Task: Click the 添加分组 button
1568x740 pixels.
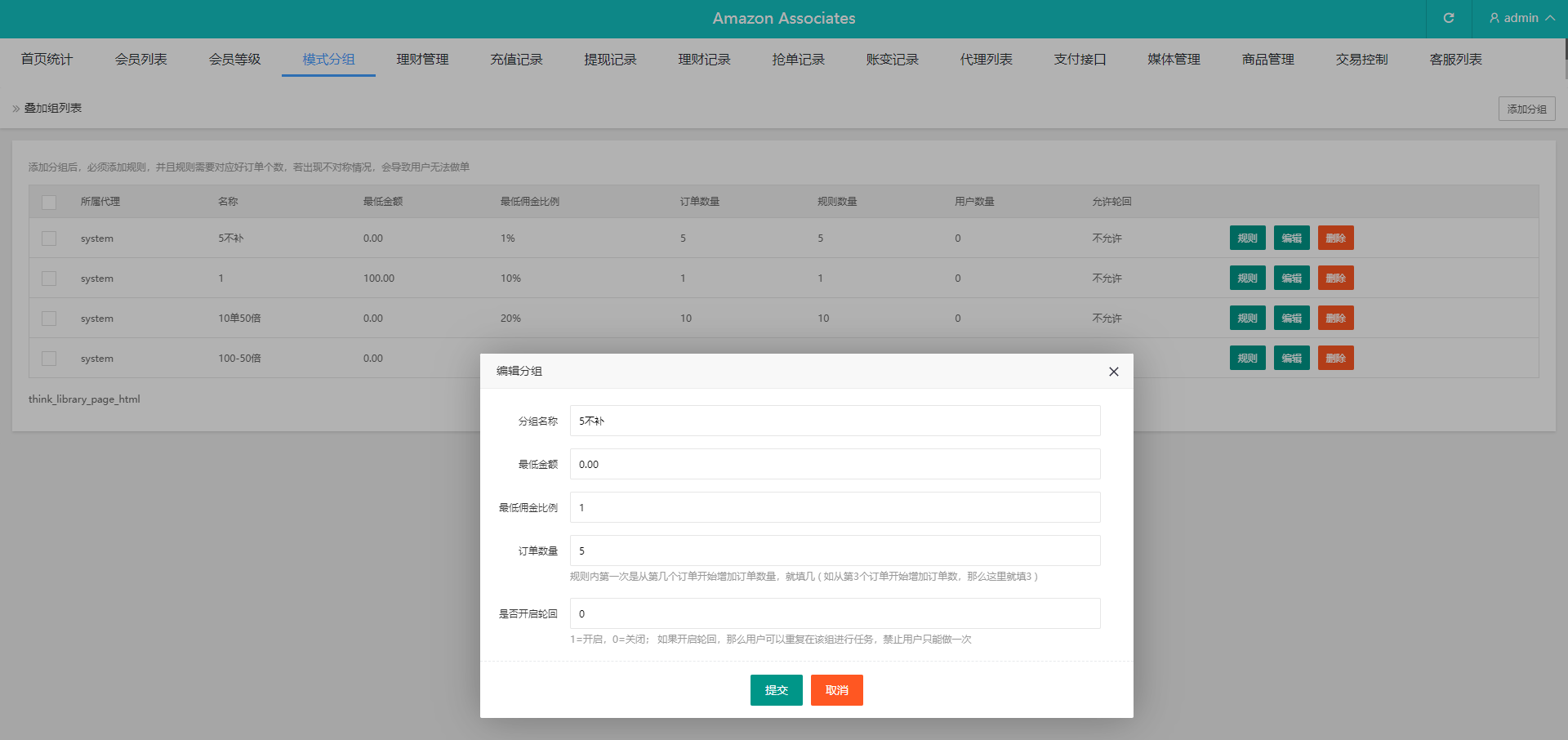Action: pos(1526,109)
